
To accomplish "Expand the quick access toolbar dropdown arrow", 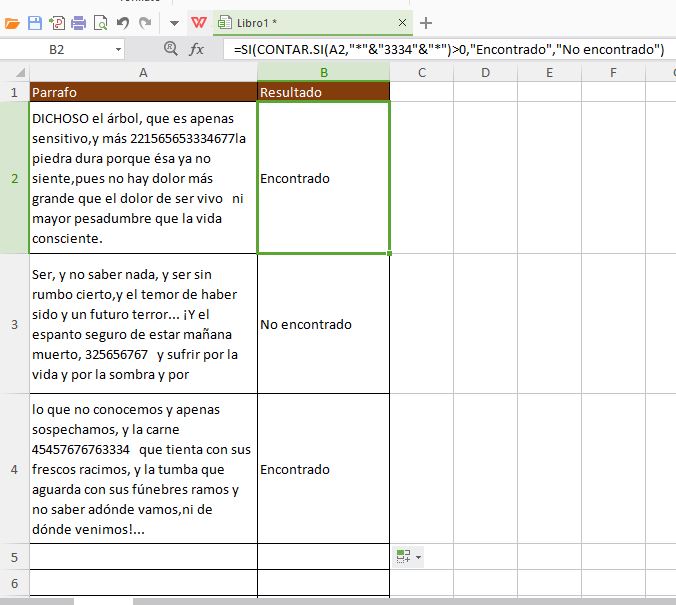I will coord(174,23).
